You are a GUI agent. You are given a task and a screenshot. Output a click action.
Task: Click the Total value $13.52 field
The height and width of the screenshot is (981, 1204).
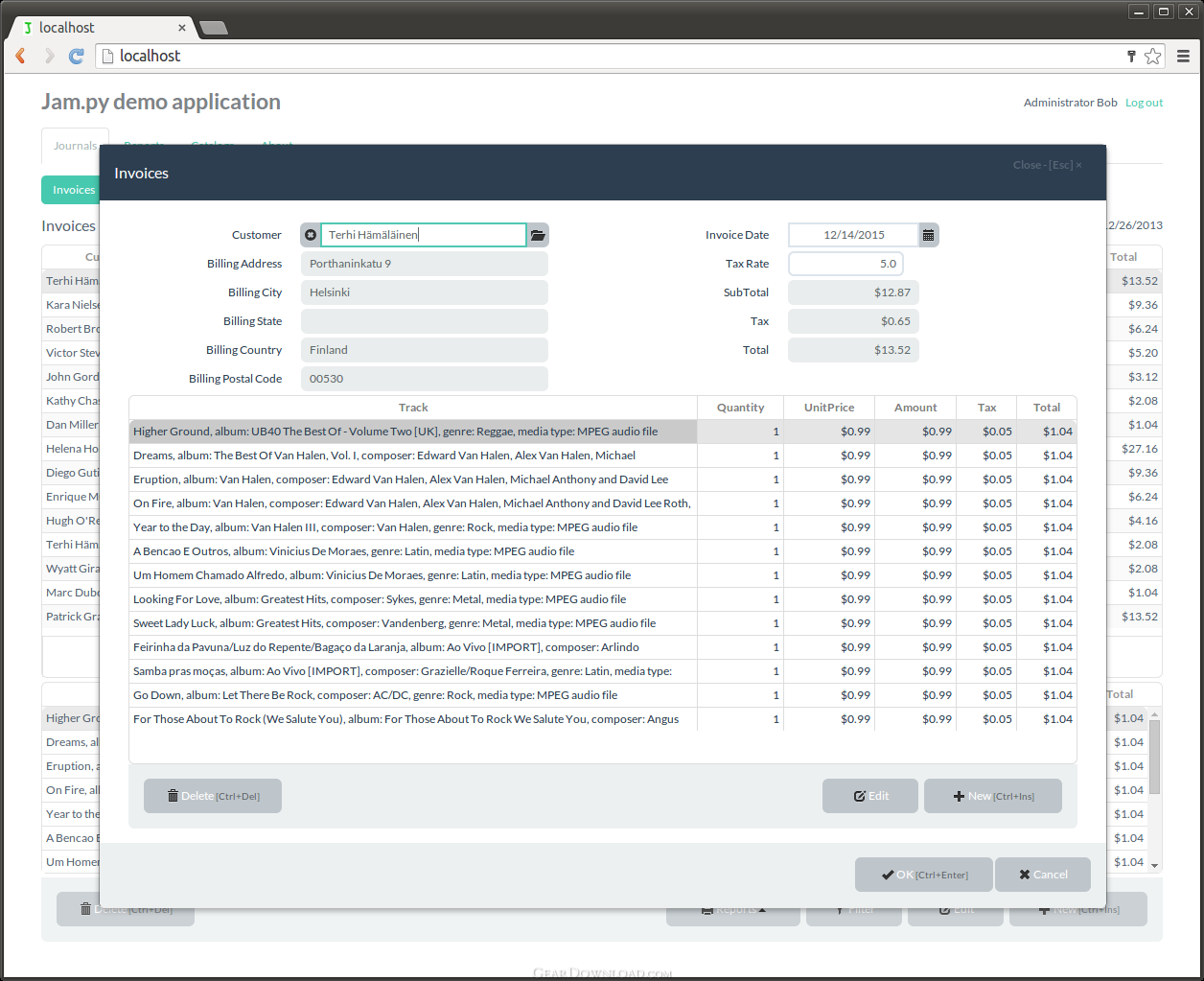coord(853,350)
